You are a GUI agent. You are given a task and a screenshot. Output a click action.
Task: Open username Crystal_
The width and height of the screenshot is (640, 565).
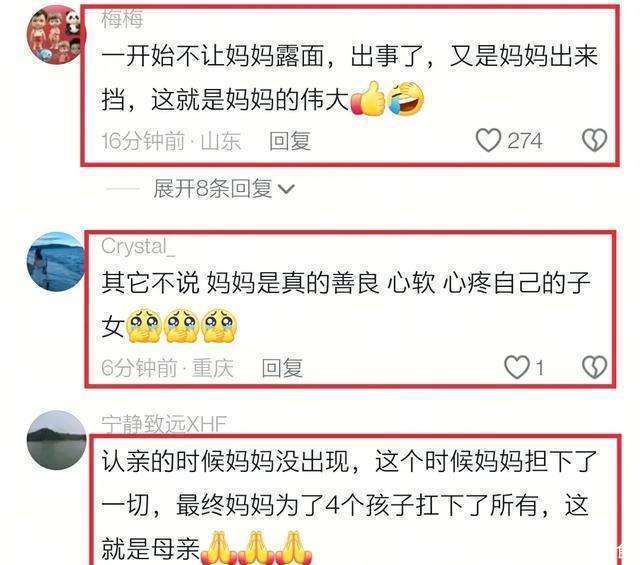point(138,247)
